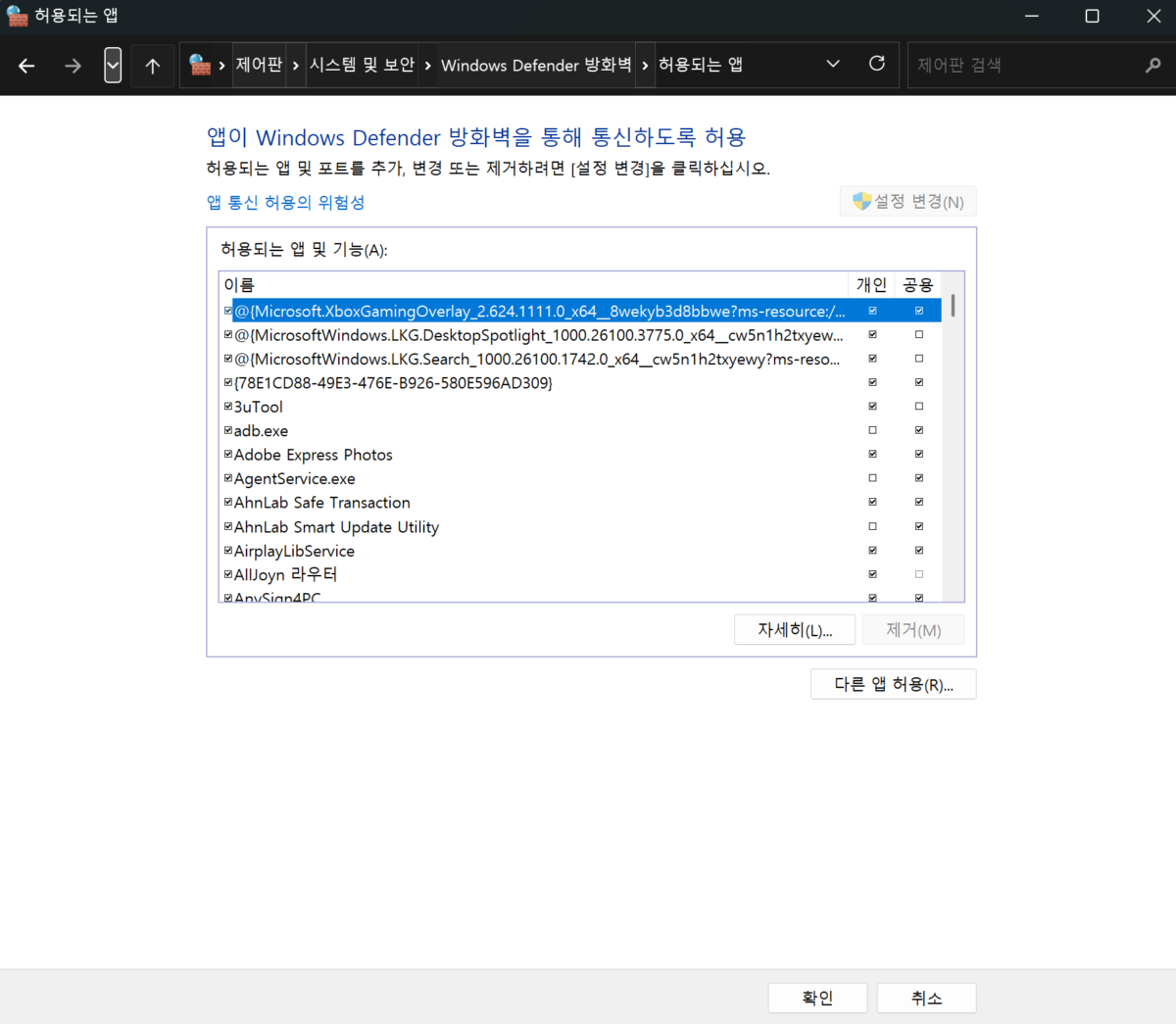Maximize the 허용되는 앱 window
The image size is (1176, 1024).
tap(1093, 16)
